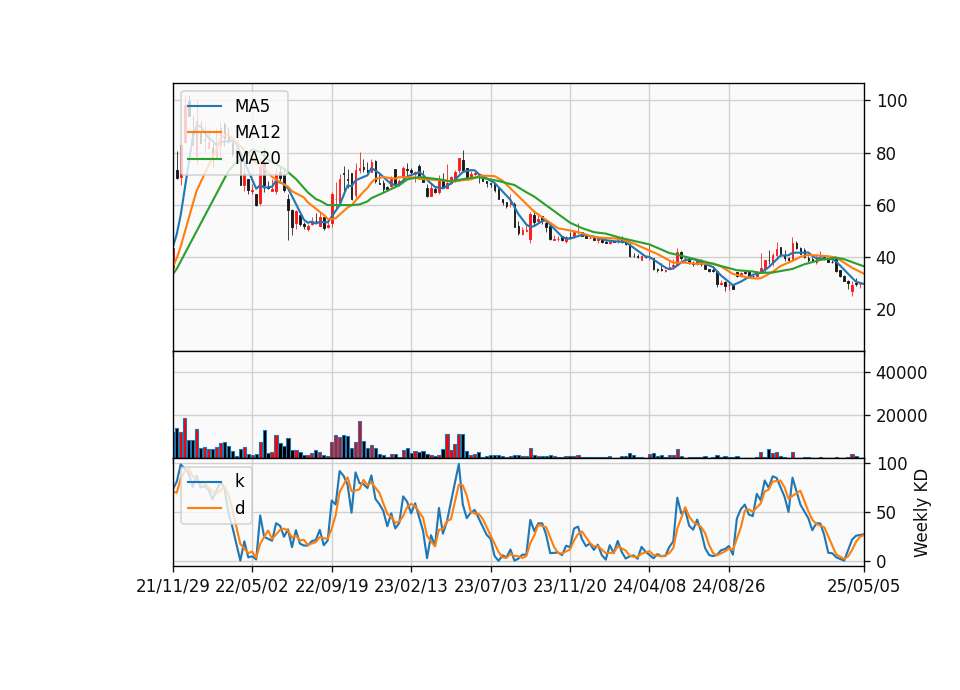Viewport: 960px width, 690px height.
Task: Click the KD axis value 50
Action: [x=887, y=512]
